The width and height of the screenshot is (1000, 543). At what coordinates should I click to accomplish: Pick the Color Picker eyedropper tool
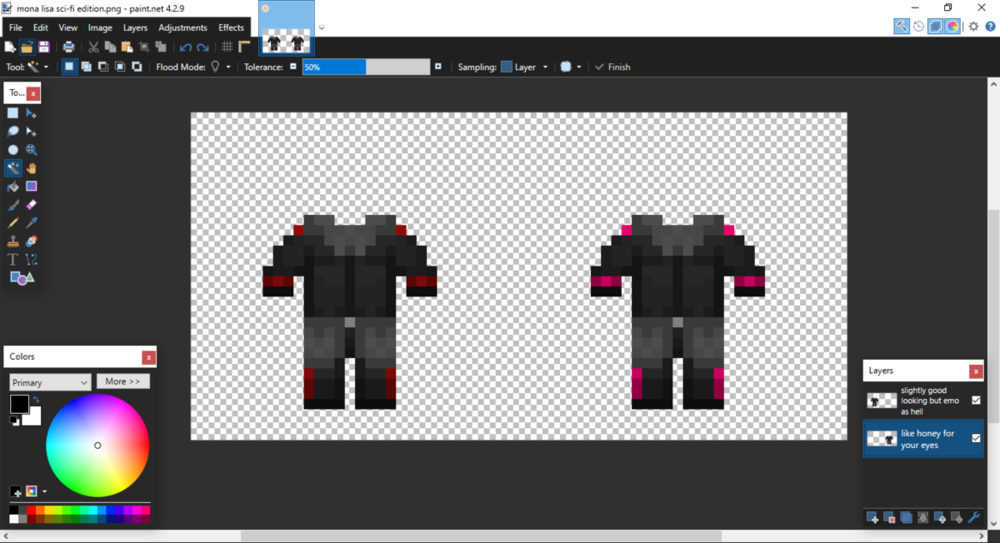point(31,222)
